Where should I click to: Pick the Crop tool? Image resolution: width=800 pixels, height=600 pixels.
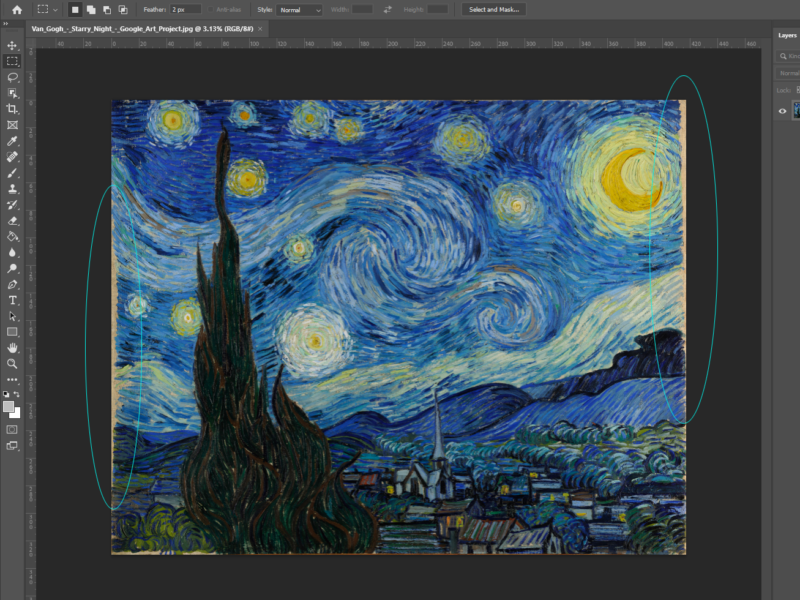(12, 109)
